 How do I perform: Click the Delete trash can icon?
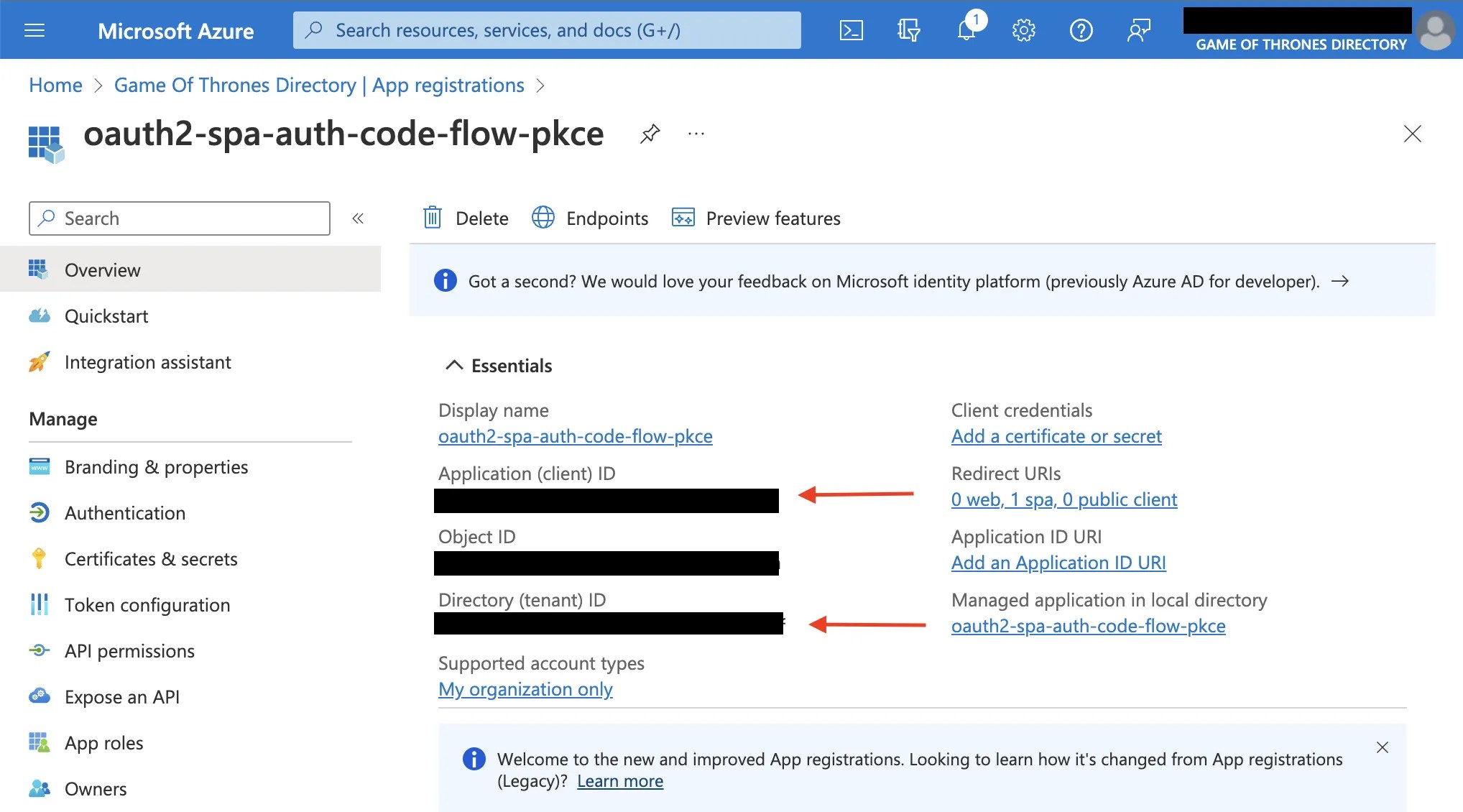tap(433, 217)
